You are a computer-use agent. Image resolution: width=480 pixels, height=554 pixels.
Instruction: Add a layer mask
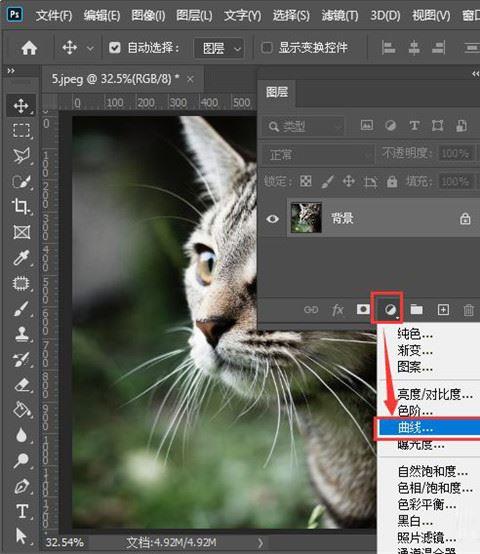click(x=363, y=310)
